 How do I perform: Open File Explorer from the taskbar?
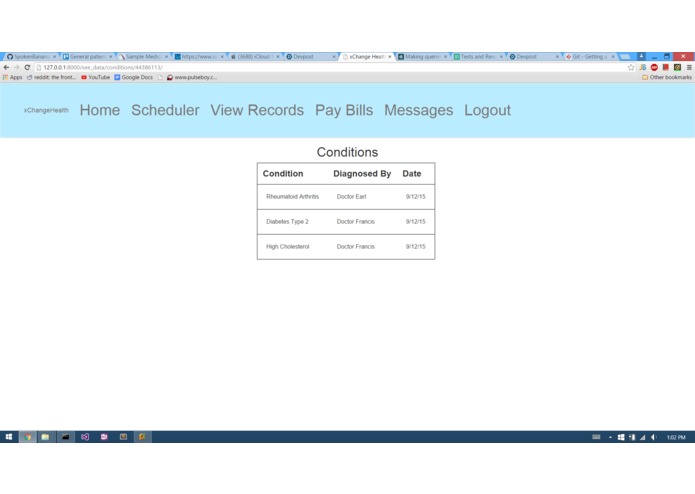click(x=45, y=437)
